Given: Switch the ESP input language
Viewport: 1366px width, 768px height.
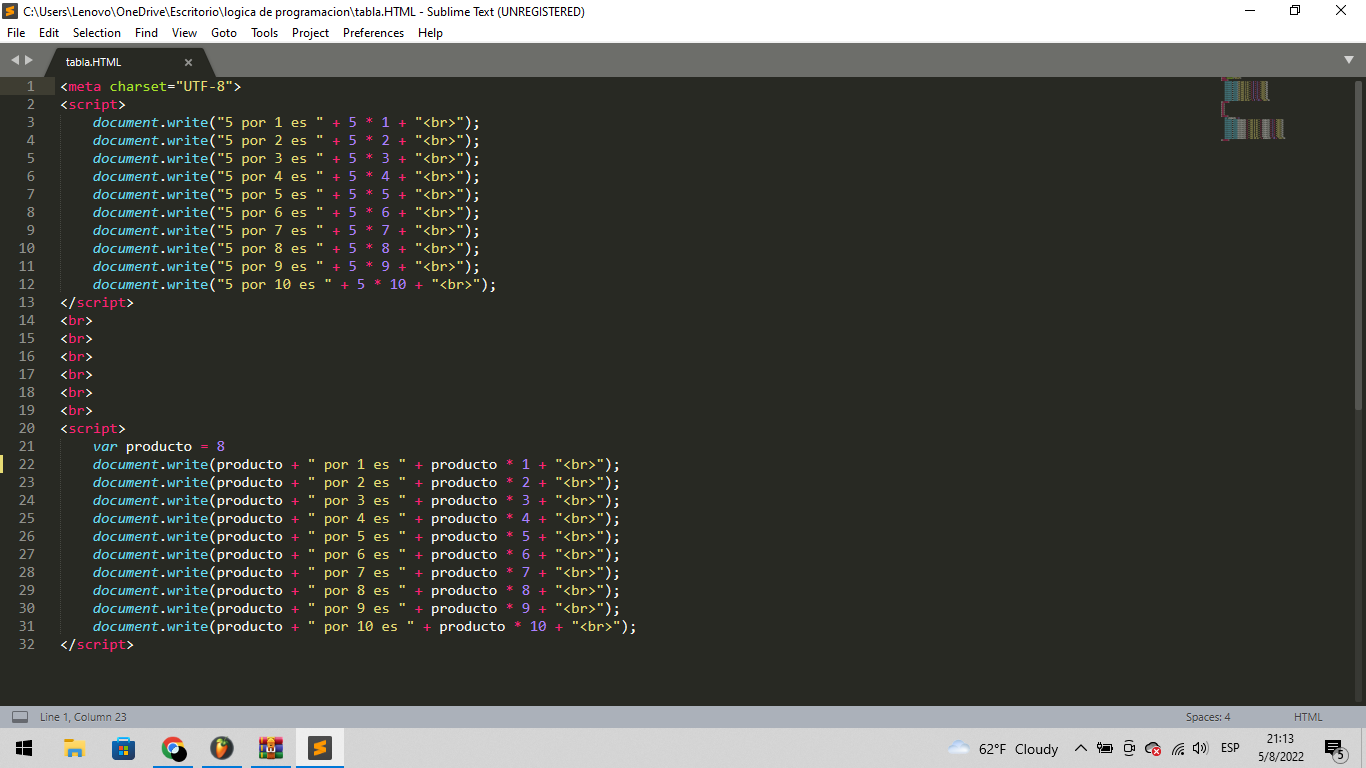Looking at the screenshot, I should tap(1230, 748).
